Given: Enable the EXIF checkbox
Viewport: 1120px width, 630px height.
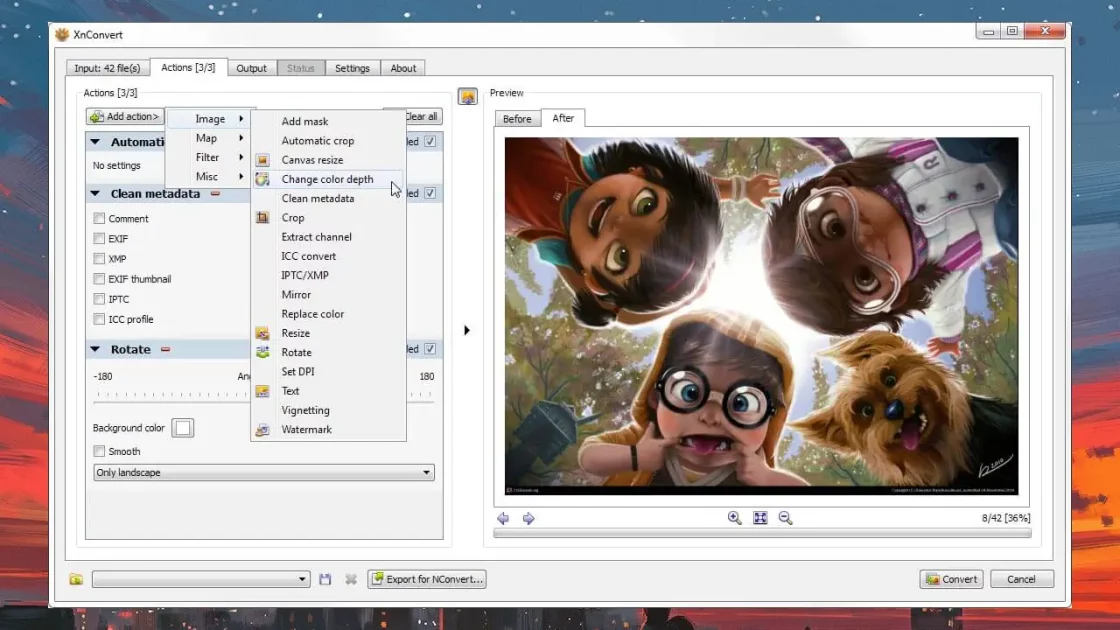Looking at the screenshot, I should click(x=99, y=239).
